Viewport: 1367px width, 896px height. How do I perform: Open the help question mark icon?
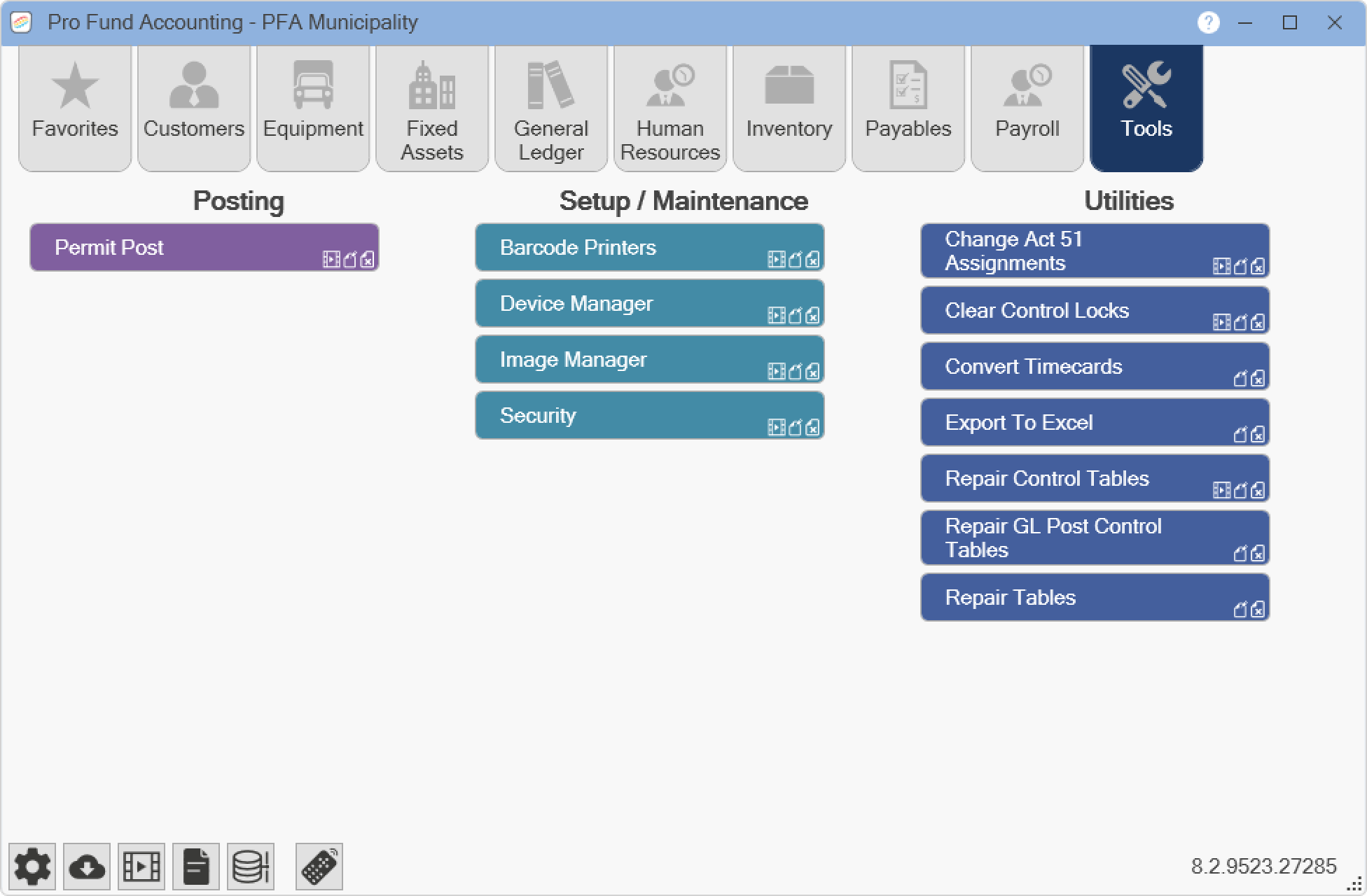[x=1208, y=22]
